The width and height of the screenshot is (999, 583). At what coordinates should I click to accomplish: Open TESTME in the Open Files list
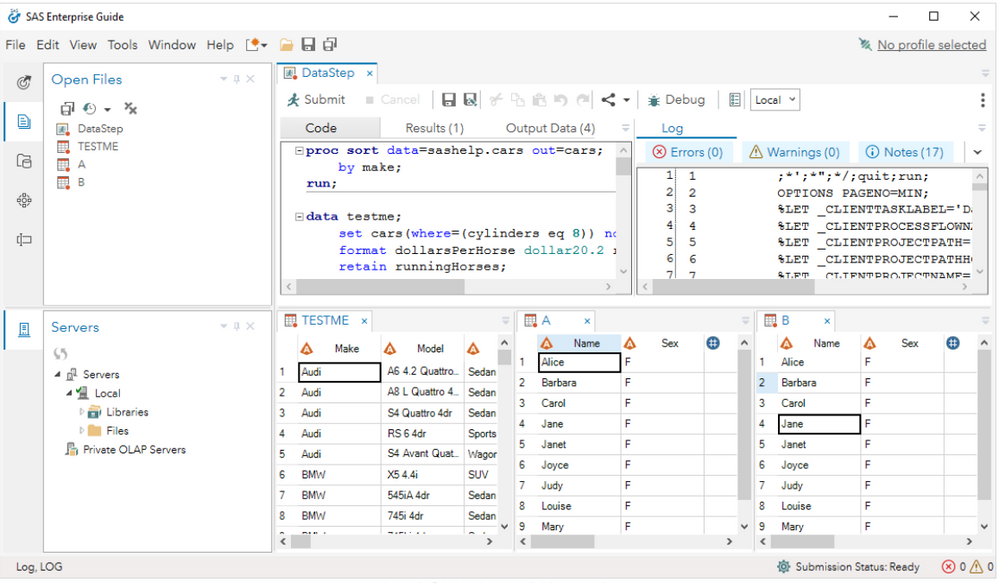pyautogui.click(x=98, y=146)
